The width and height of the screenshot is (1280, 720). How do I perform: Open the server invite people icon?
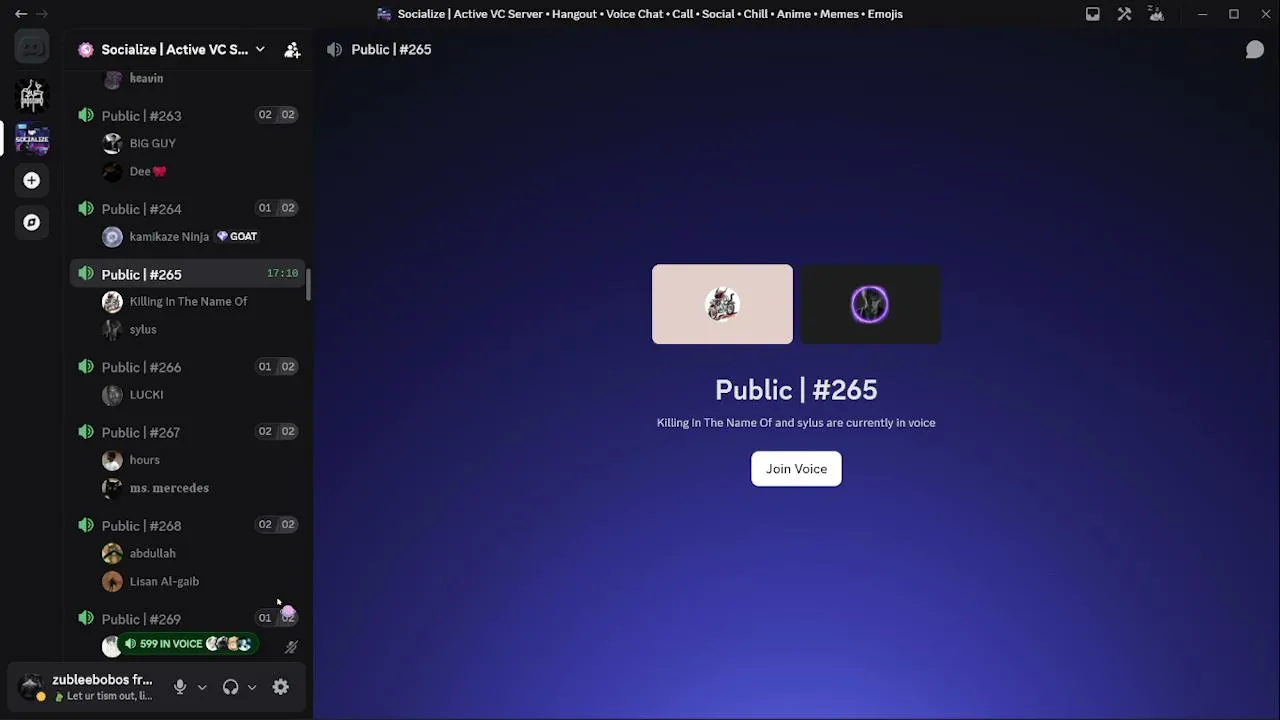pyautogui.click(x=292, y=49)
